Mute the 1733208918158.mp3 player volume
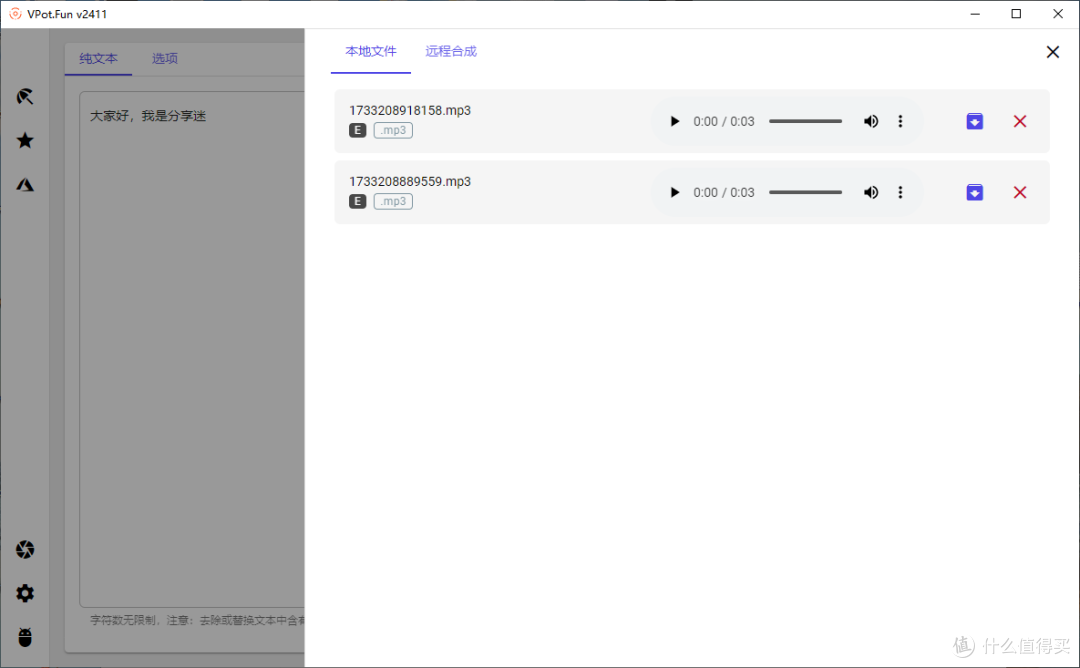Viewport: 1080px width, 668px height. tap(871, 121)
